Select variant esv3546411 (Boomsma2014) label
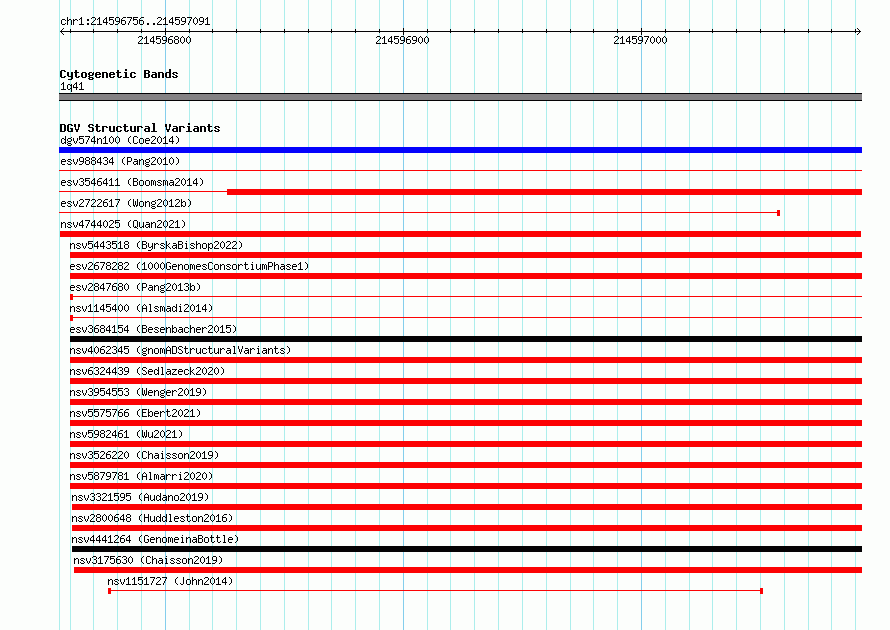This screenshot has height=630, width=890. click(132, 182)
